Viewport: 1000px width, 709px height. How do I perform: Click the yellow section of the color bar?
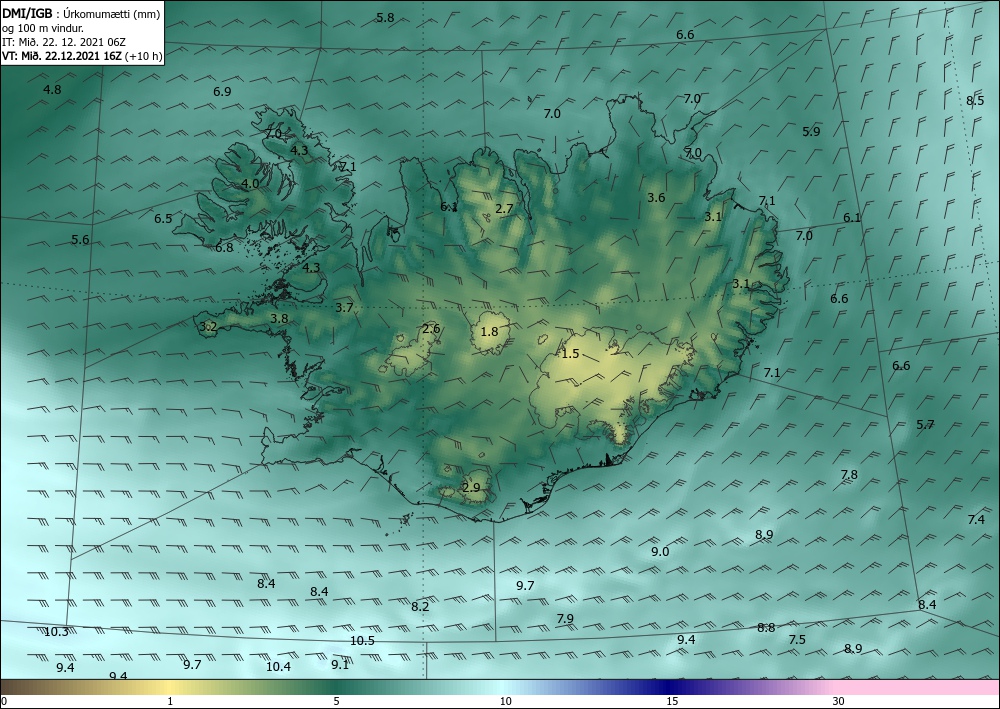(x=170, y=687)
